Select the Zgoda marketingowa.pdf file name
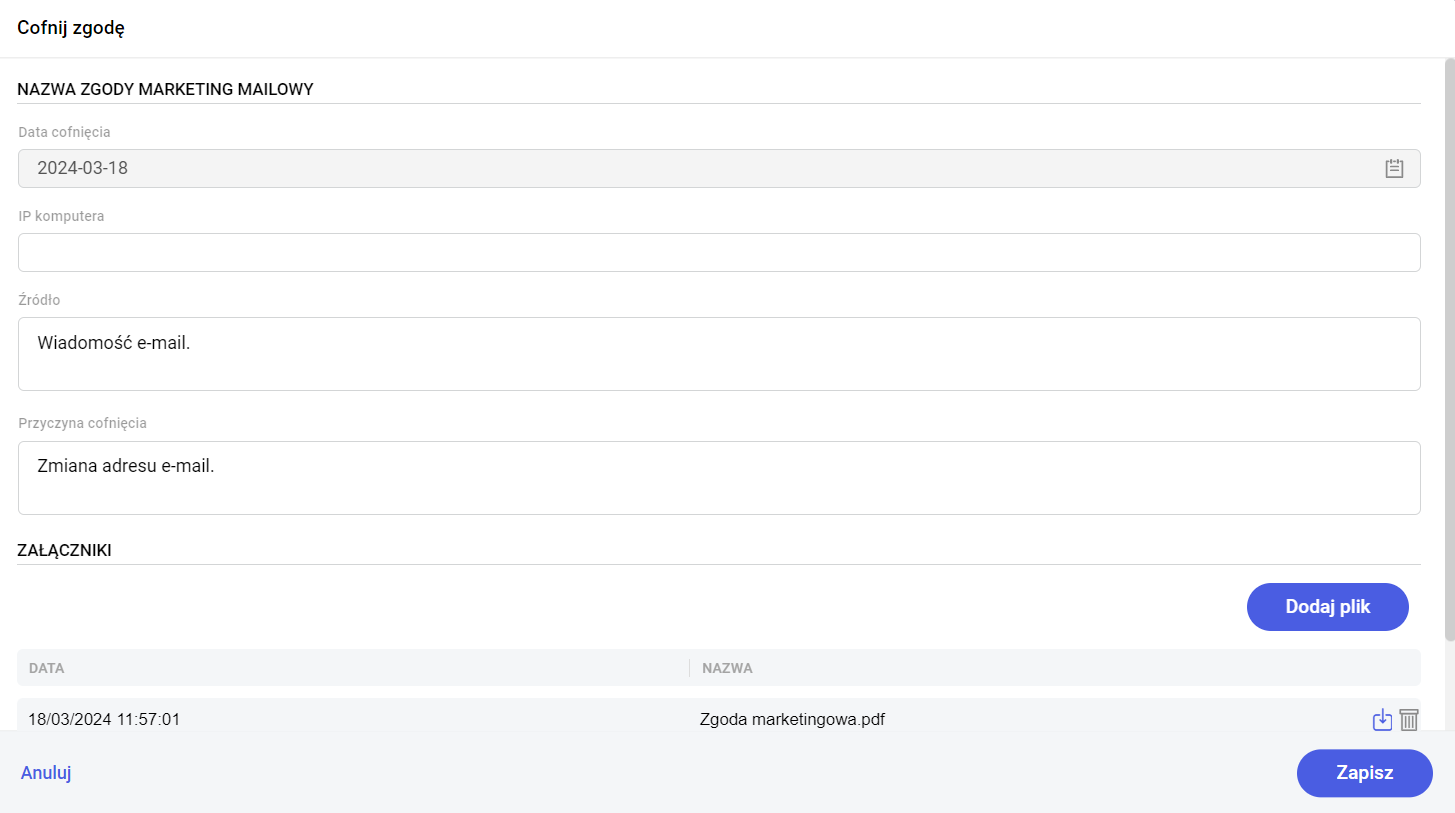The height and width of the screenshot is (813, 1455). click(x=792, y=719)
